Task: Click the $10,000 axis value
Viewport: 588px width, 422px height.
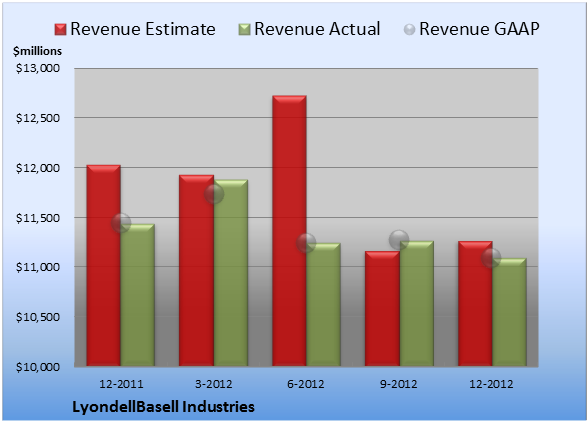Action: (38, 366)
